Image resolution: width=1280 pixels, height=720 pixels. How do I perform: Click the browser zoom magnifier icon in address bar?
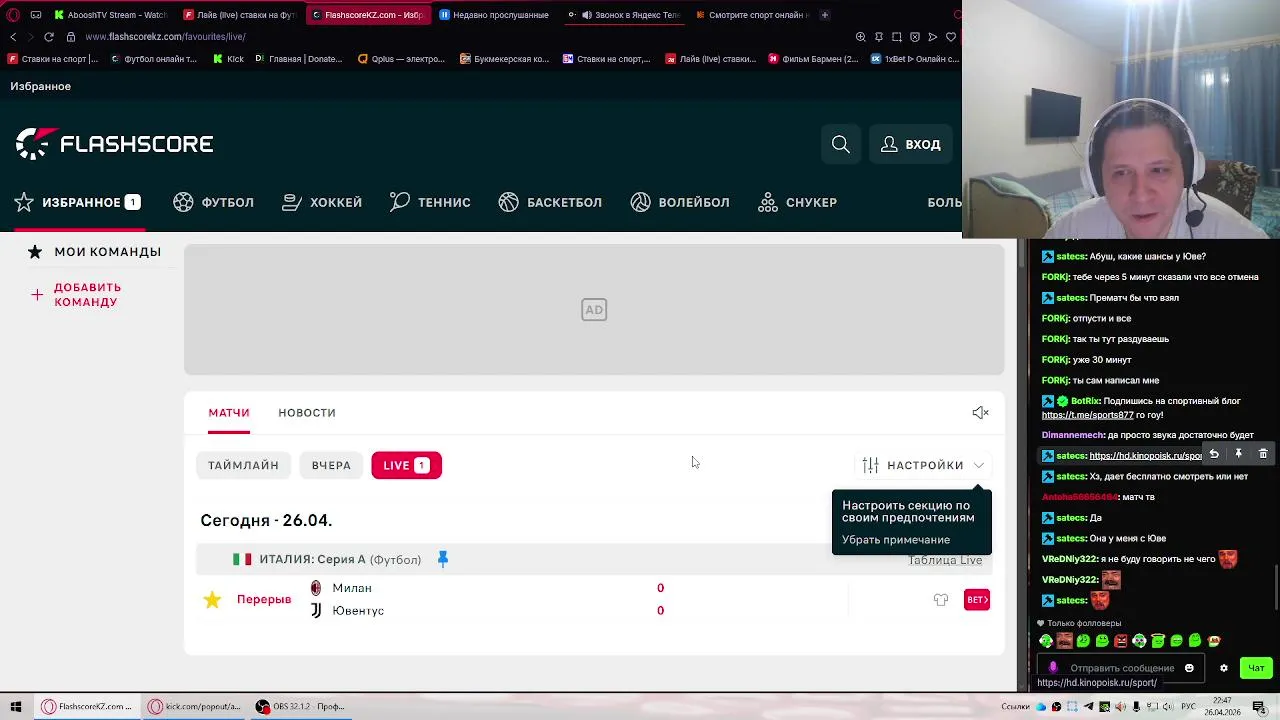coord(860,37)
